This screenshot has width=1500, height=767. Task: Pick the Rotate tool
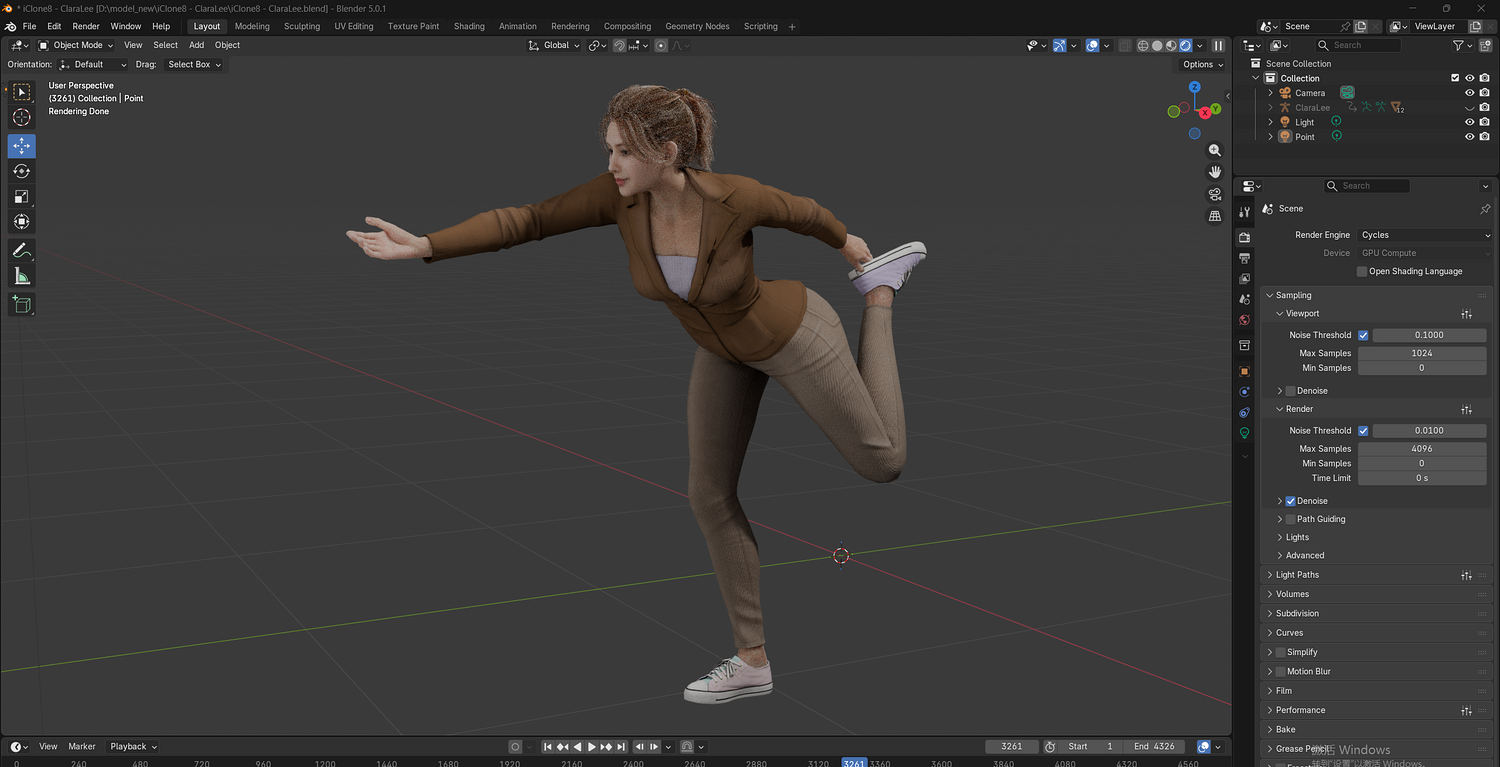pos(21,171)
